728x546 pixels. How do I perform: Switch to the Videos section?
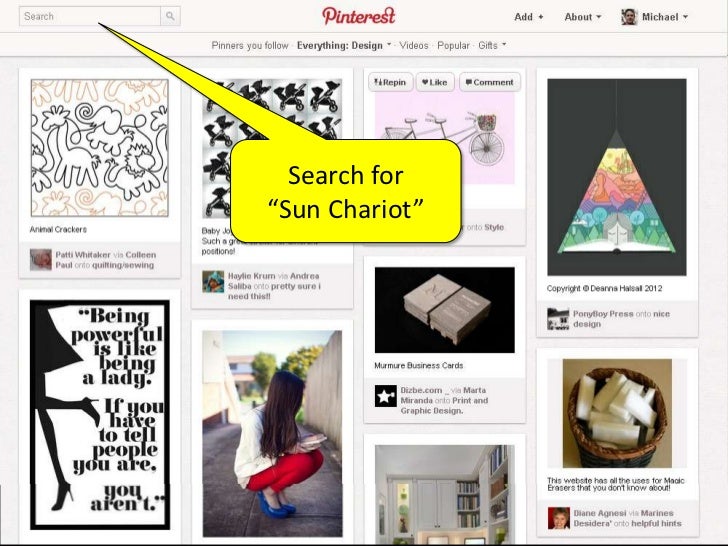click(x=414, y=46)
